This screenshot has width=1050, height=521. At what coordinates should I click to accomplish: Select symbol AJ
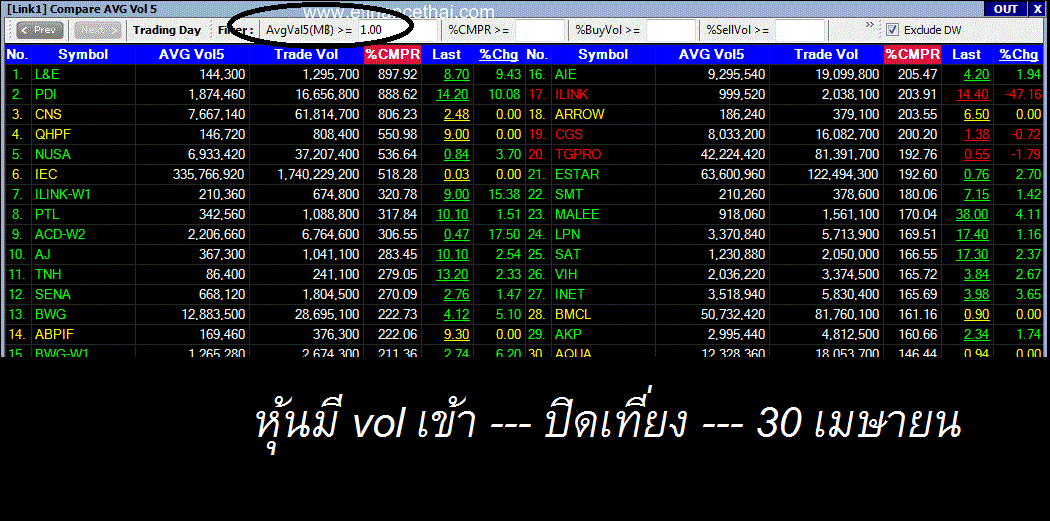click(42, 254)
